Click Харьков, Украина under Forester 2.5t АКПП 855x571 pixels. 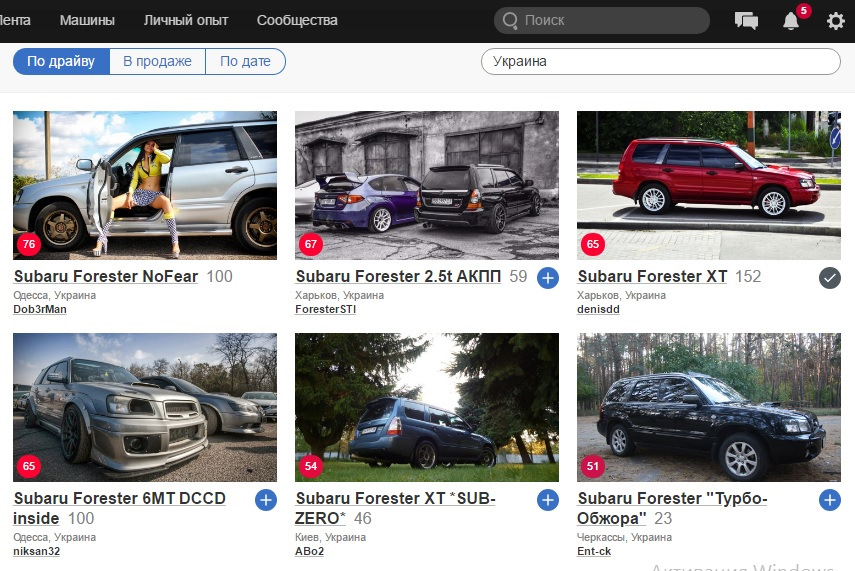339,295
